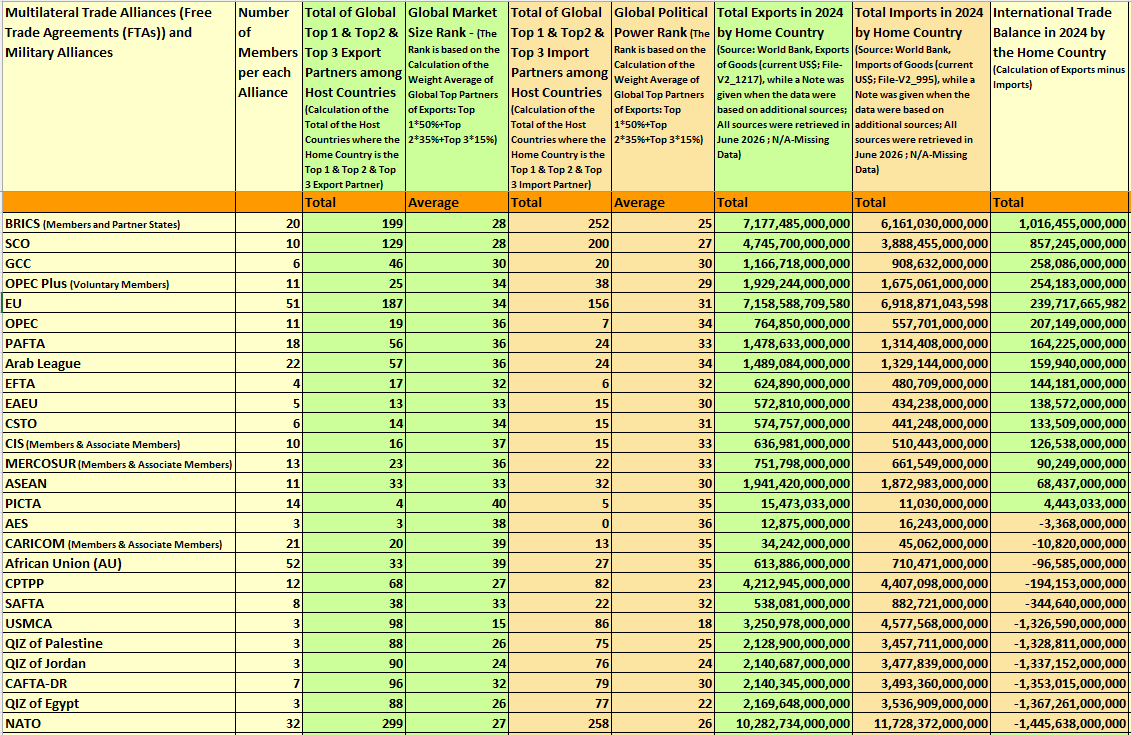
Task: Click the CSTO row label
Action: 119,423
